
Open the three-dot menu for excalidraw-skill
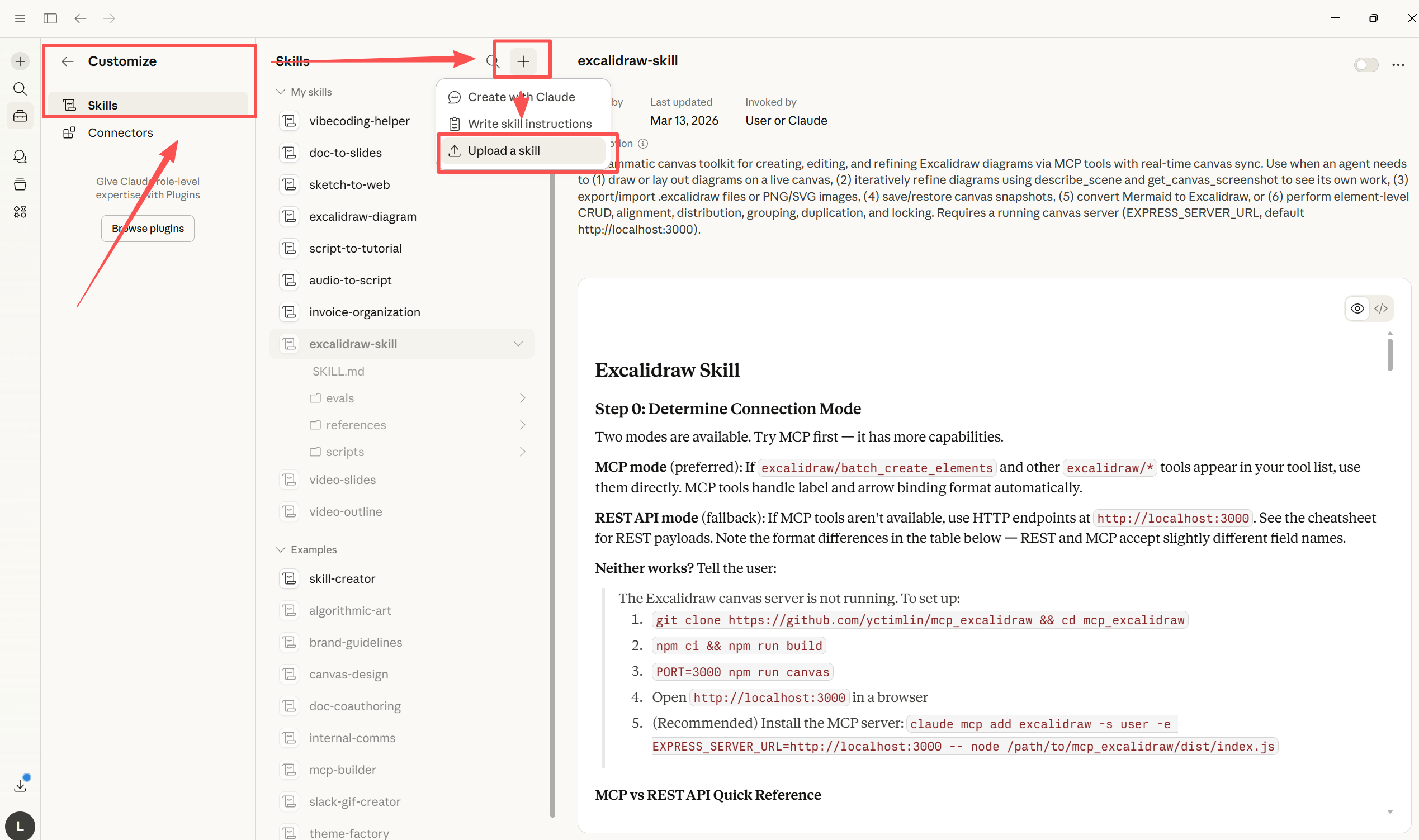click(1398, 64)
